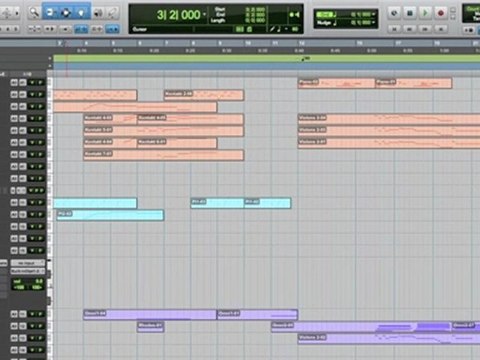Viewport: 480px width, 360px height.
Task: Click the pencil icon in the counter display's bottom strip
Action: [x=272, y=29]
